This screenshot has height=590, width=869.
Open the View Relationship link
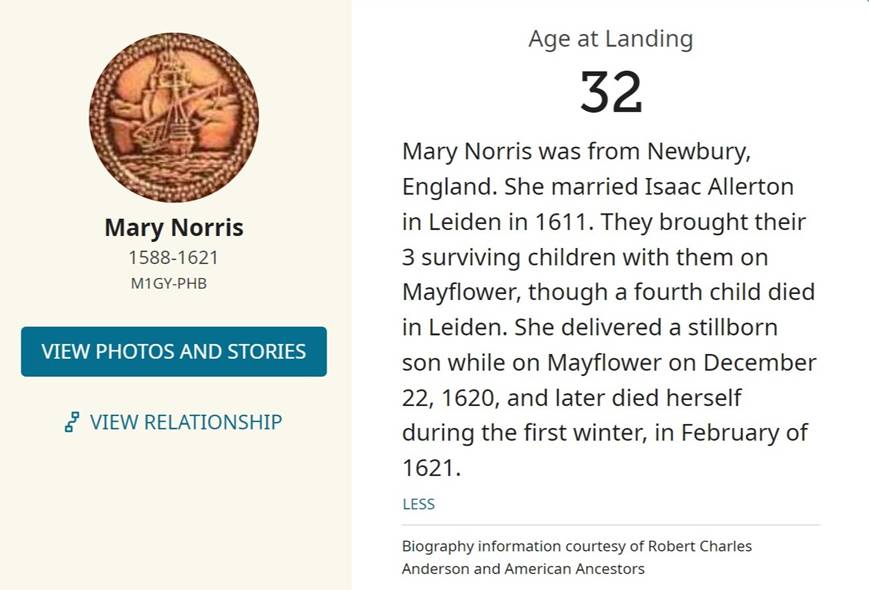coord(185,422)
